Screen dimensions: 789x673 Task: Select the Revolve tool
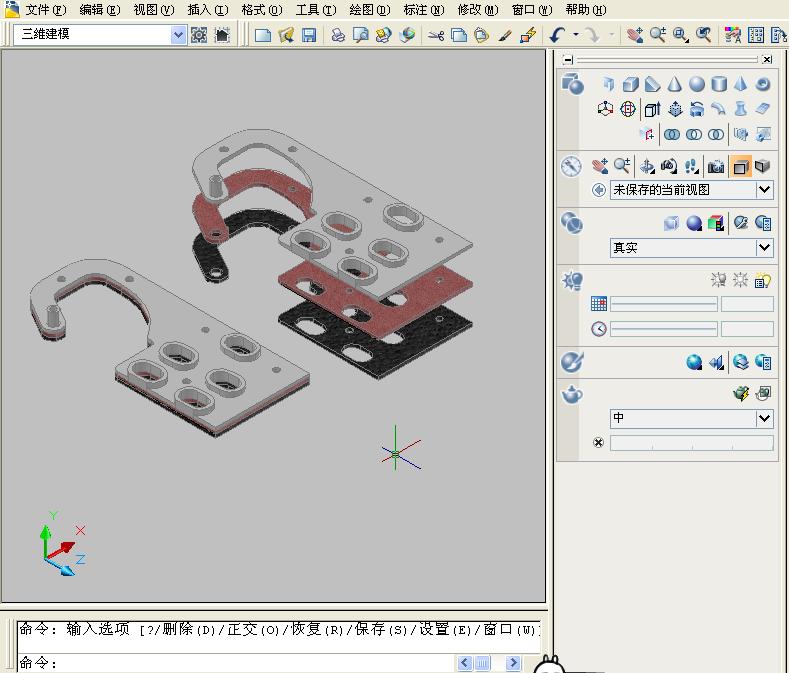(697, 109)
